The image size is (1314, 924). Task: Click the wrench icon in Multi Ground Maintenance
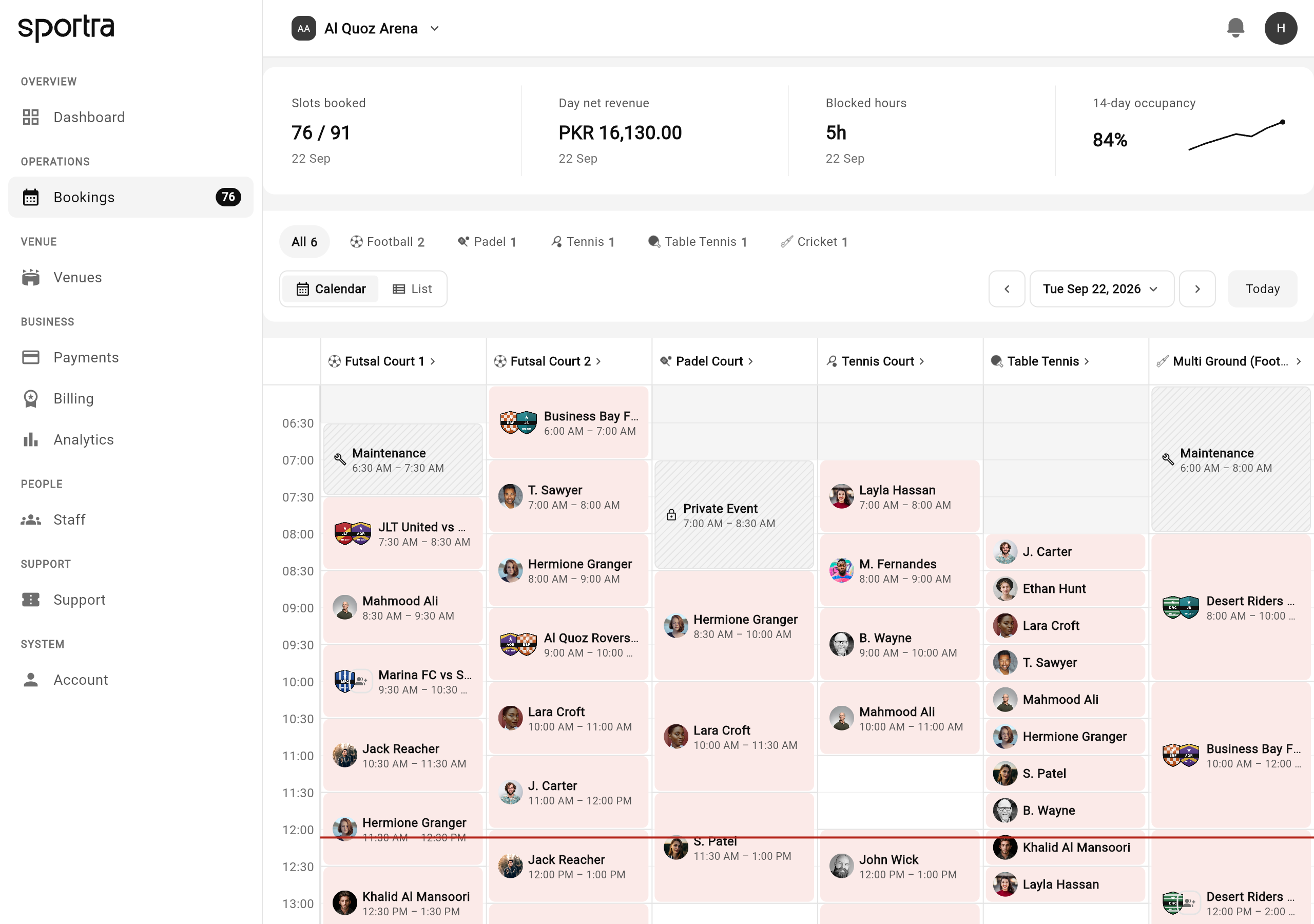[x=1168, y=459]
